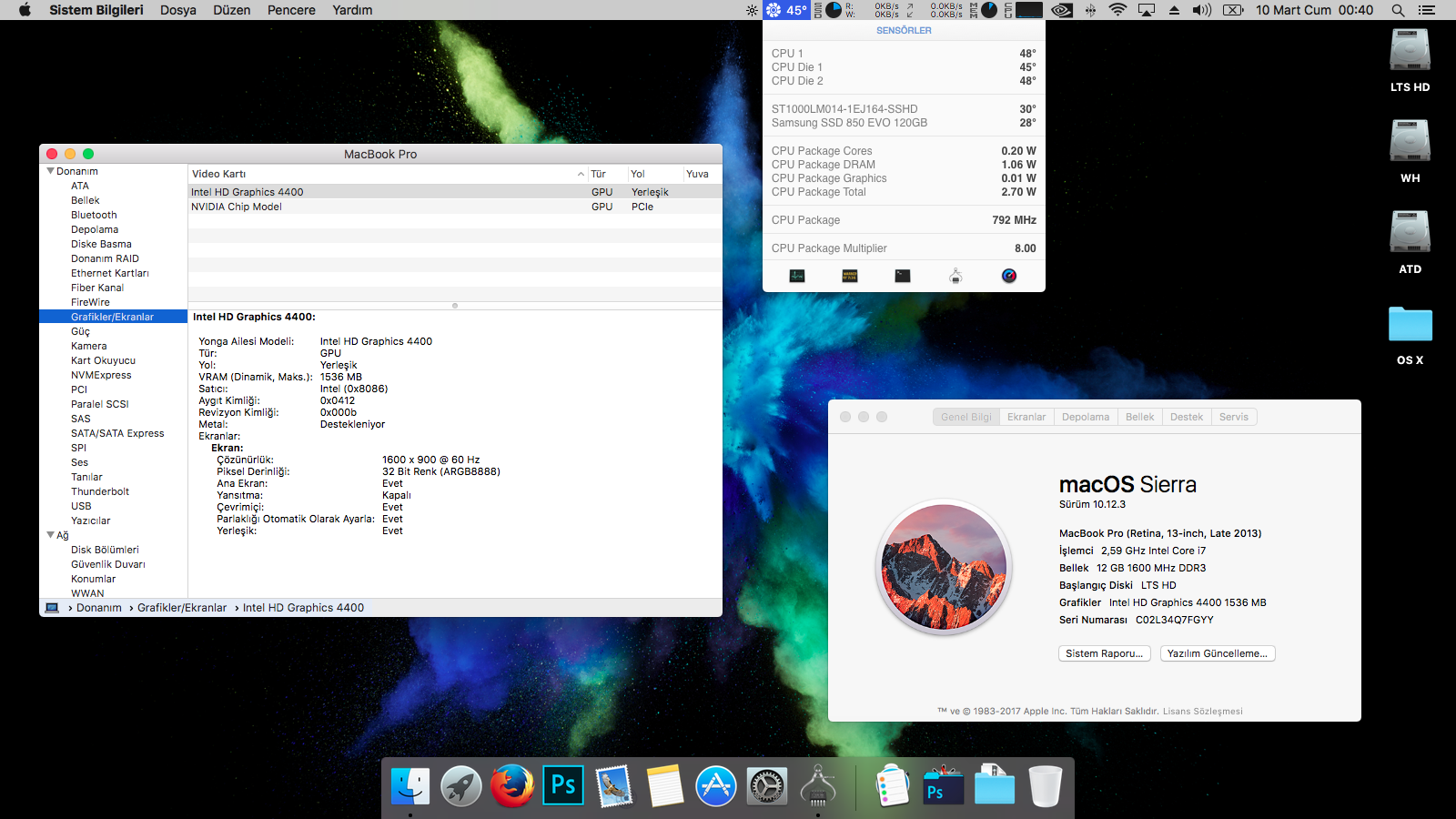Click the pane divider handle below the video card list
The width and height of the screenshot is (1456, 819).
pos(455,306)
